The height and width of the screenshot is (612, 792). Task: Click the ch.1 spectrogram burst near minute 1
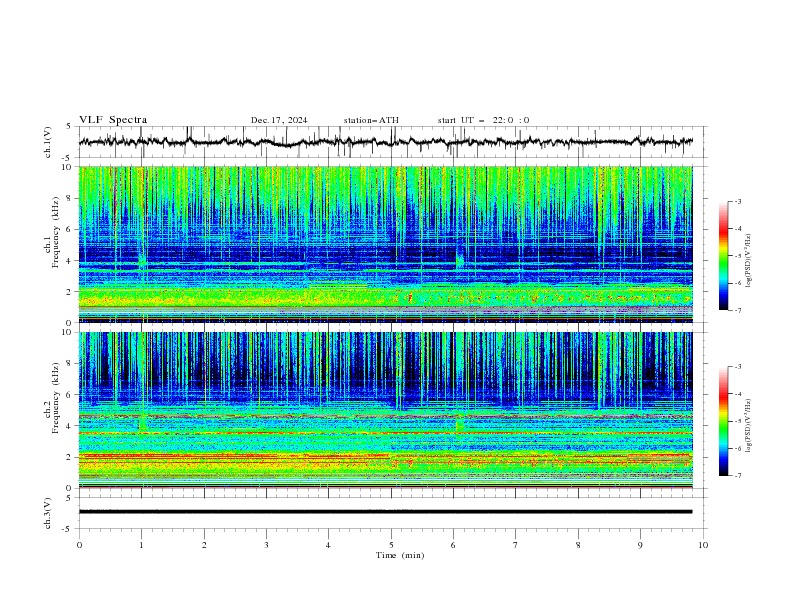point(142,260)
